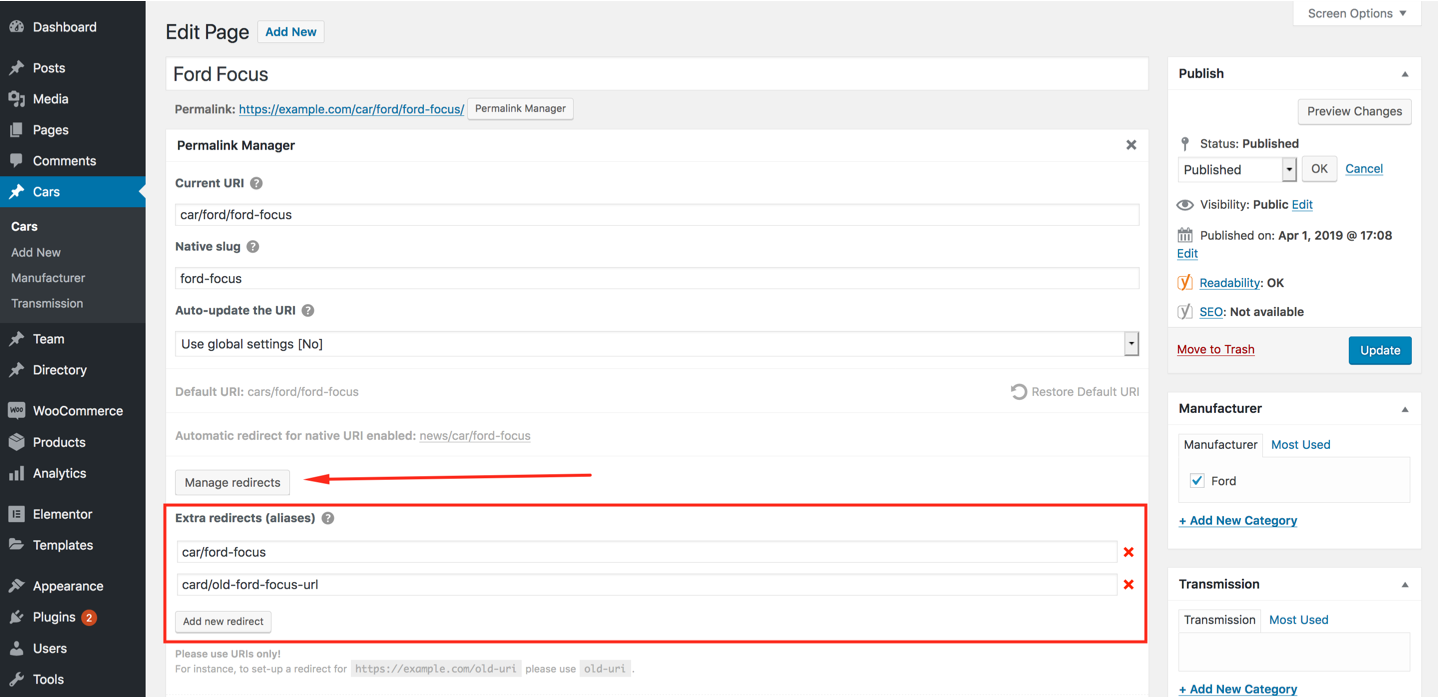
Task: Click the Elementor logo icon
Action: pyautogui.click(x=16, y=514)
